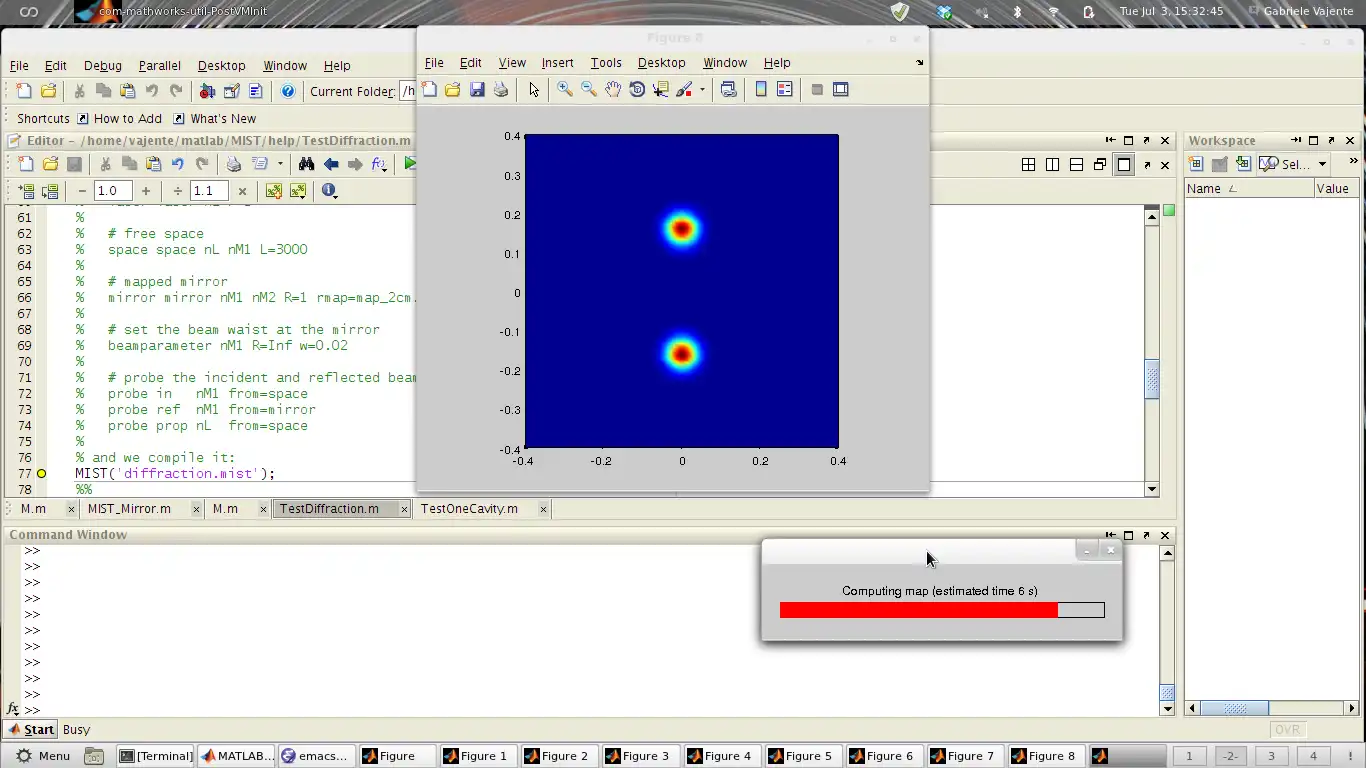Toggle Edit Plot arrow mode
The width and height of the screenshot is (1366, 768).
point(534,90)
